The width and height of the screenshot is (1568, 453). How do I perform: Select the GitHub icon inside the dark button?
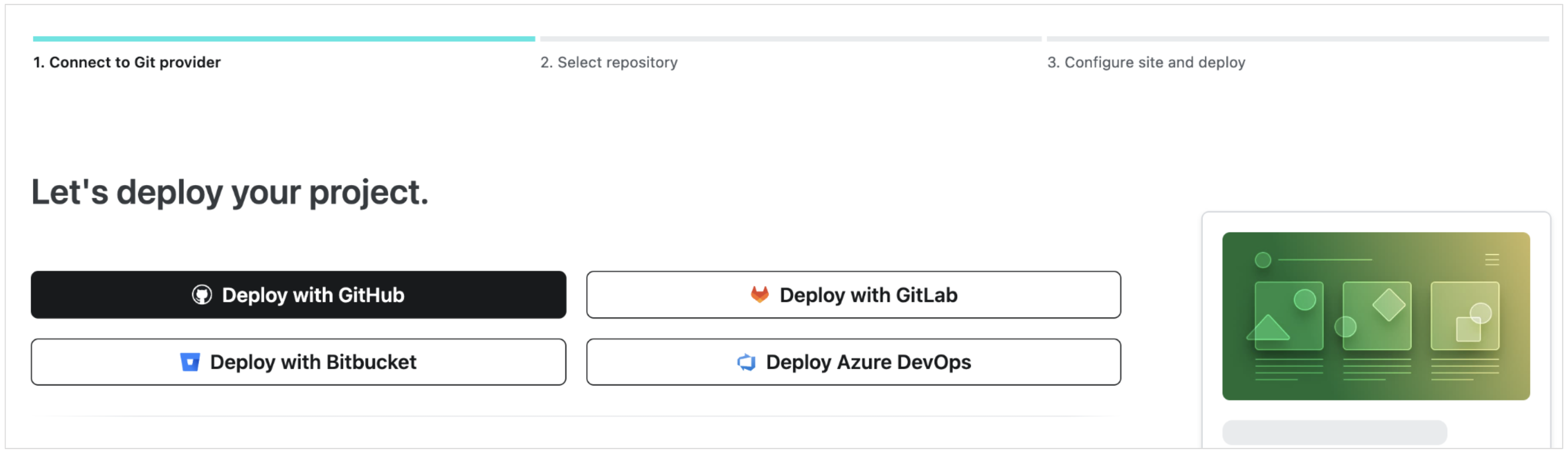pyautogui.click(x=201, y=295)
